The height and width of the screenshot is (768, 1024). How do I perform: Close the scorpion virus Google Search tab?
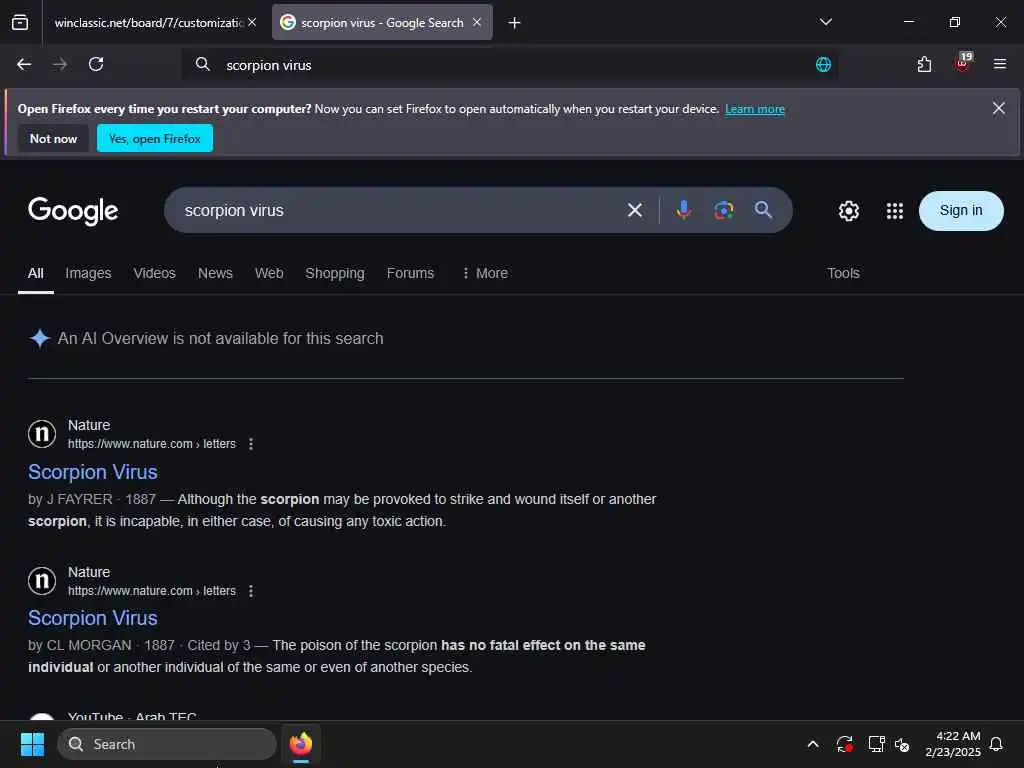477,22
